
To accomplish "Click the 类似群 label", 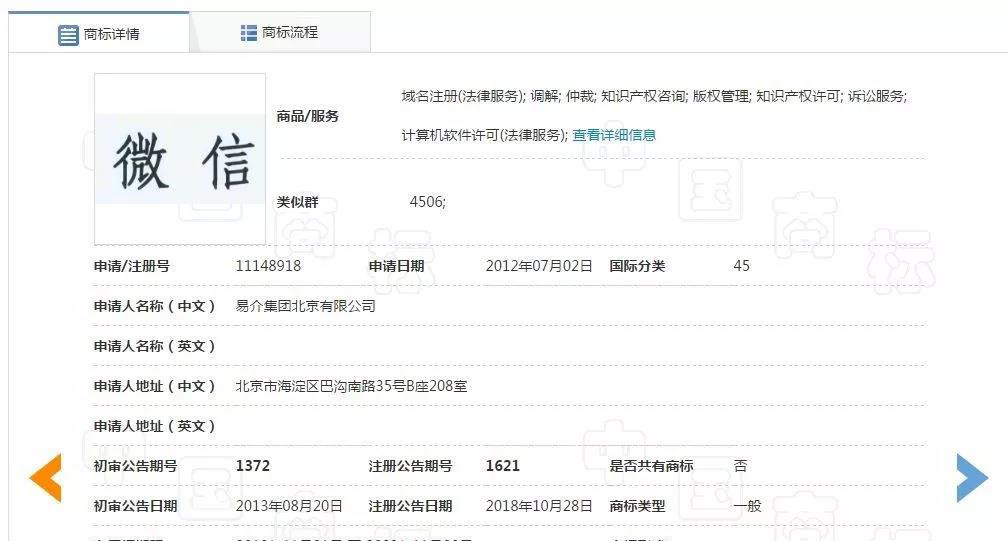I will point(297,202).
